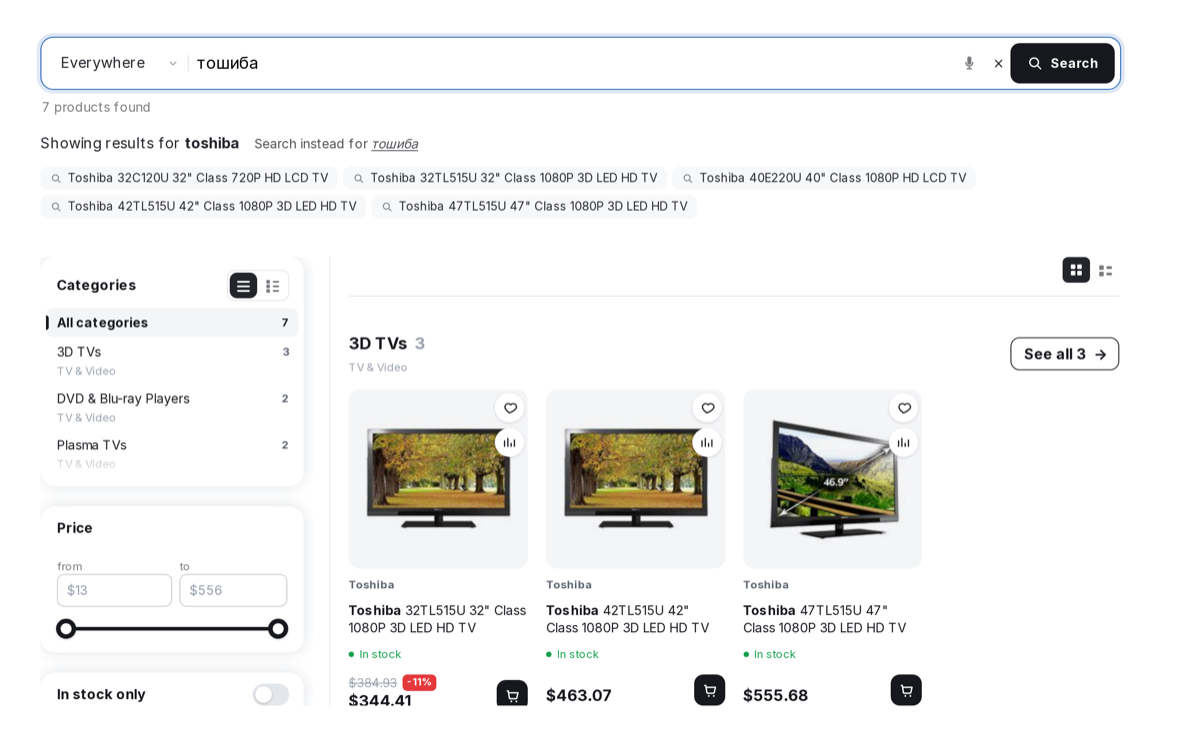Click the price to input field
The image size is (1200, 746).
point(233,590)
